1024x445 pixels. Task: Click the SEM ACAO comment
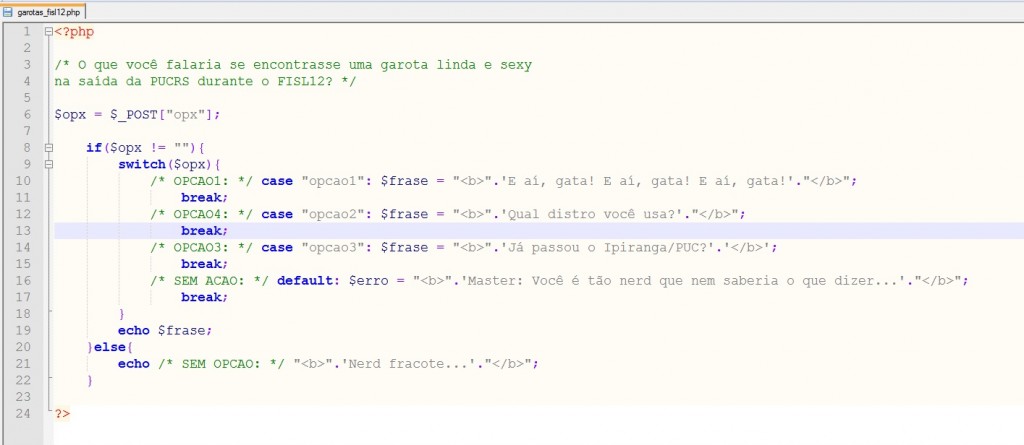(210, 280)
